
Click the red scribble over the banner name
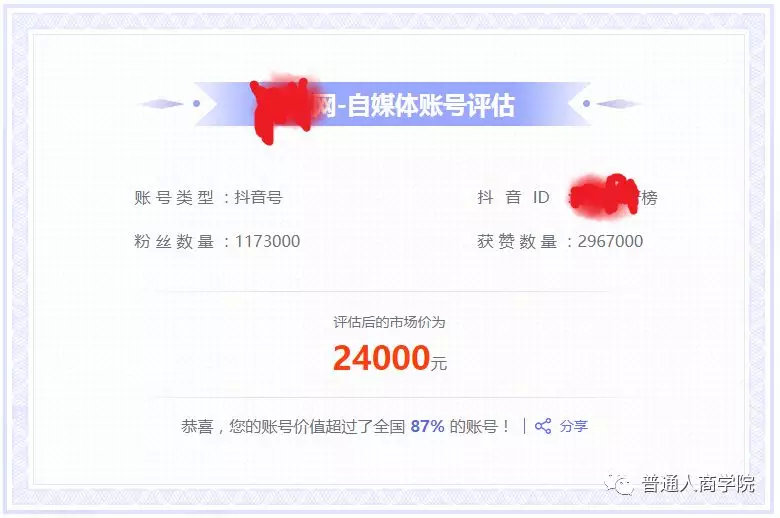[x=284, y=109]
